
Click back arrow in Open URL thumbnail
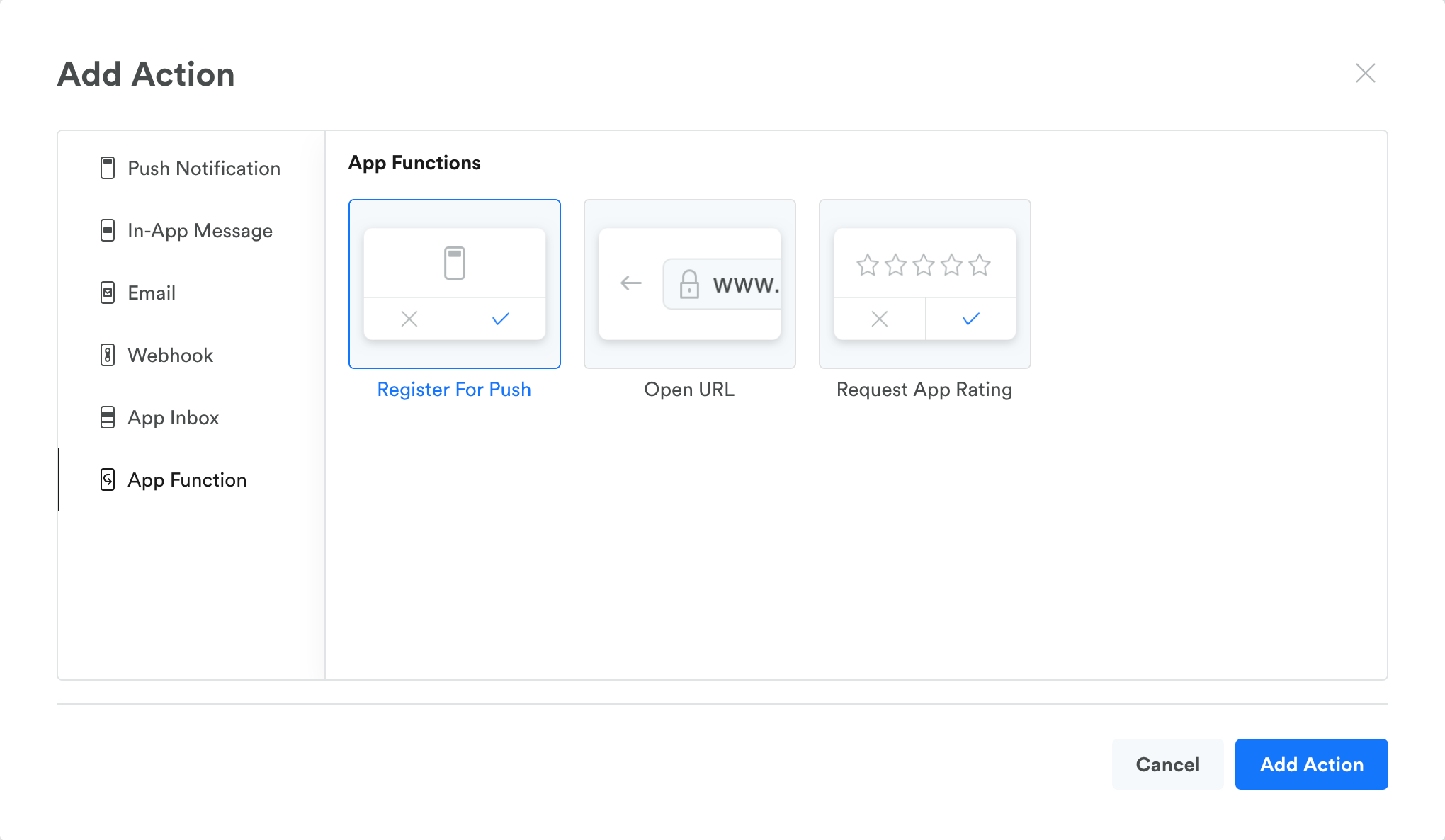(x=630, y=284)
